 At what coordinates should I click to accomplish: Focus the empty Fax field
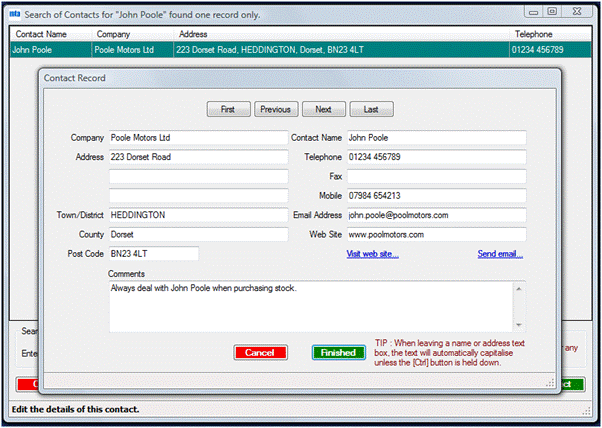click(435, 176)
